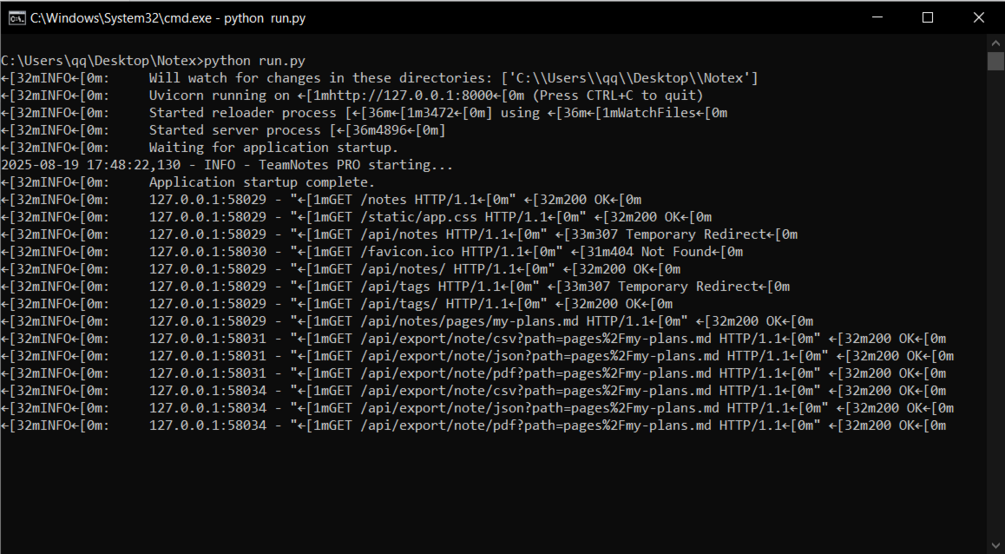Click the 'Application startup complete' line
The image size is (1005, 554).
(188, 182)
